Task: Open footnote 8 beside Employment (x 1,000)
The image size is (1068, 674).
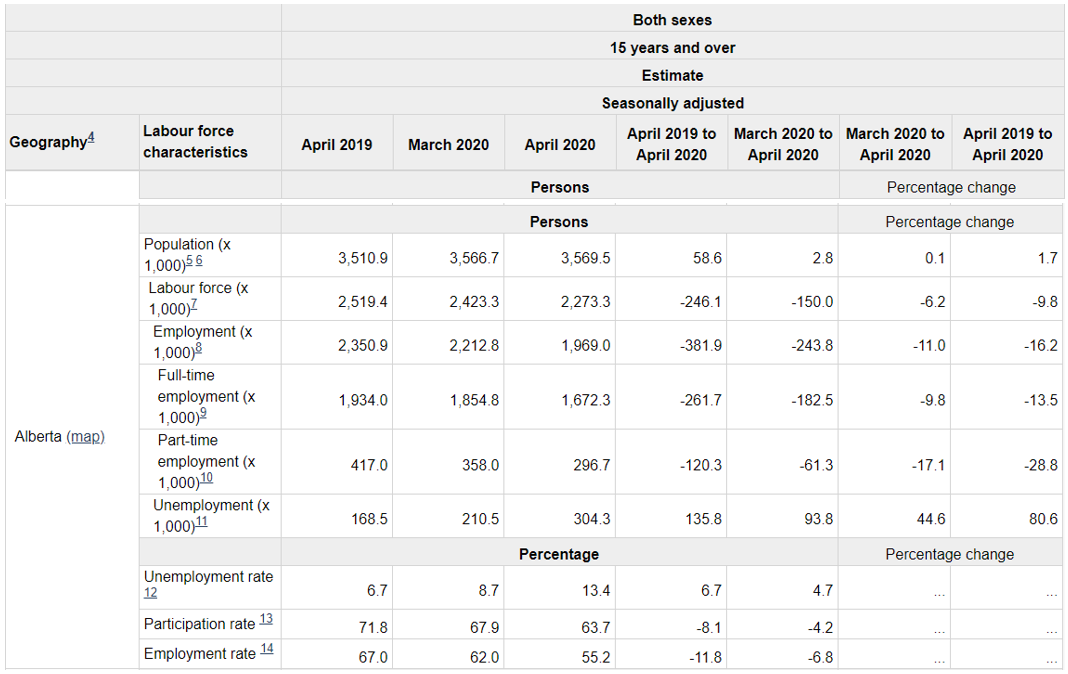Action: point(198,348)
